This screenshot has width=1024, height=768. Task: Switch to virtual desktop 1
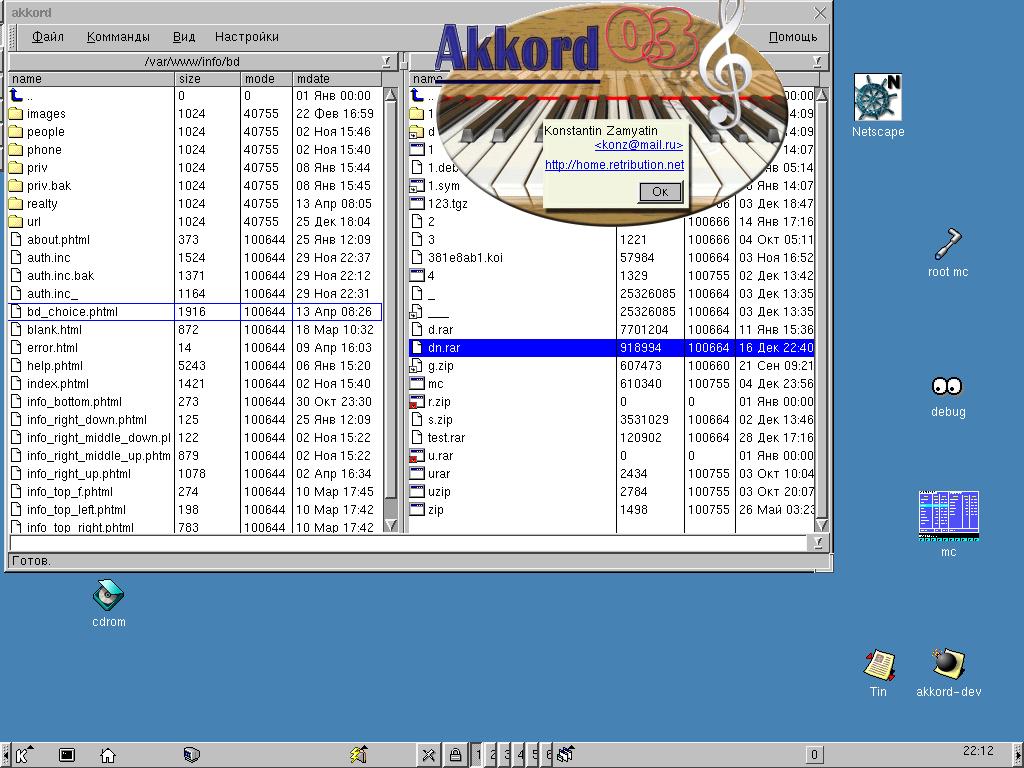click(x=477, y=755)
